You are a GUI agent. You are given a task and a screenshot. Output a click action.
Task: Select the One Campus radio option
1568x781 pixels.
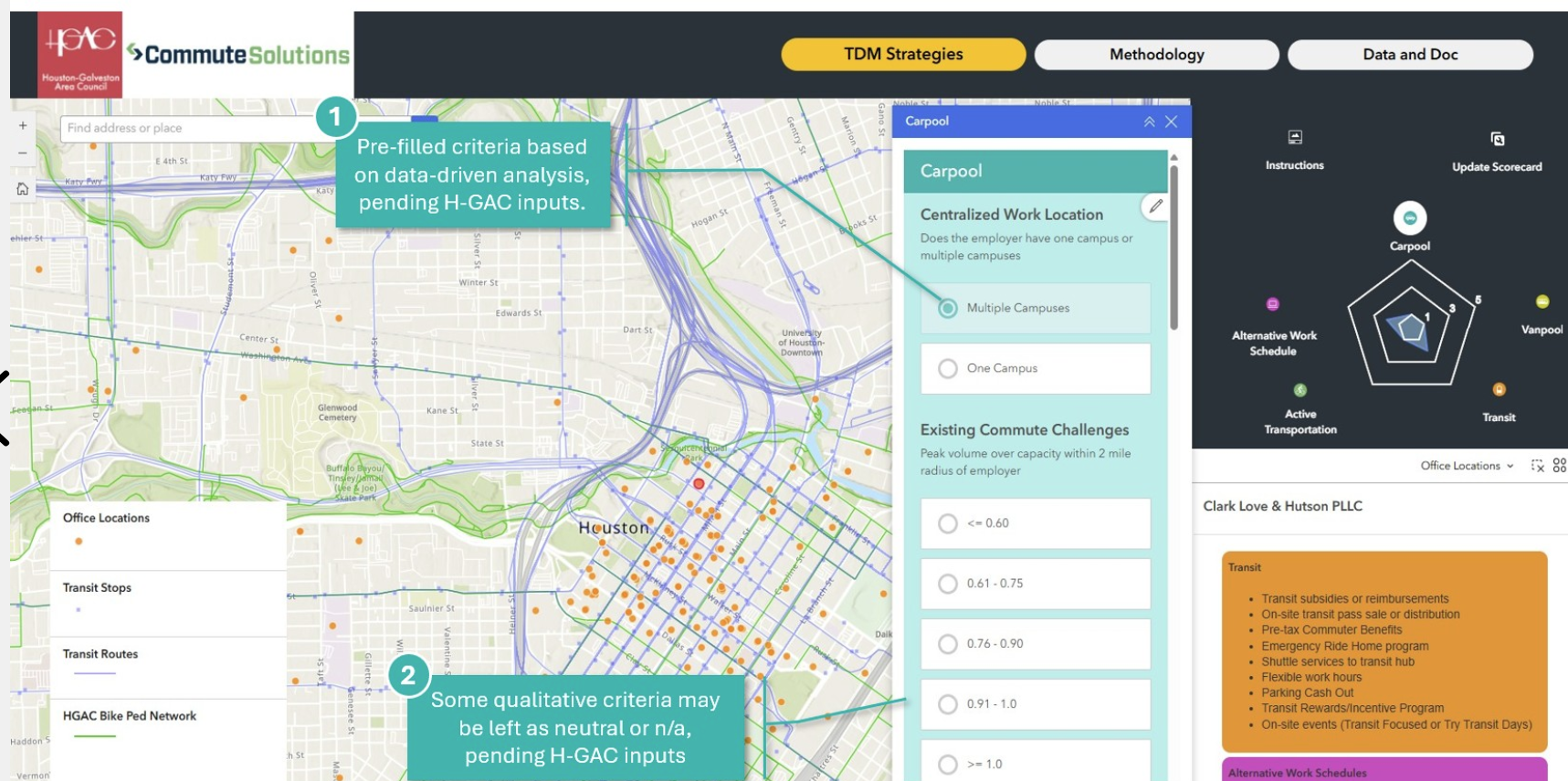click(948, 369)
